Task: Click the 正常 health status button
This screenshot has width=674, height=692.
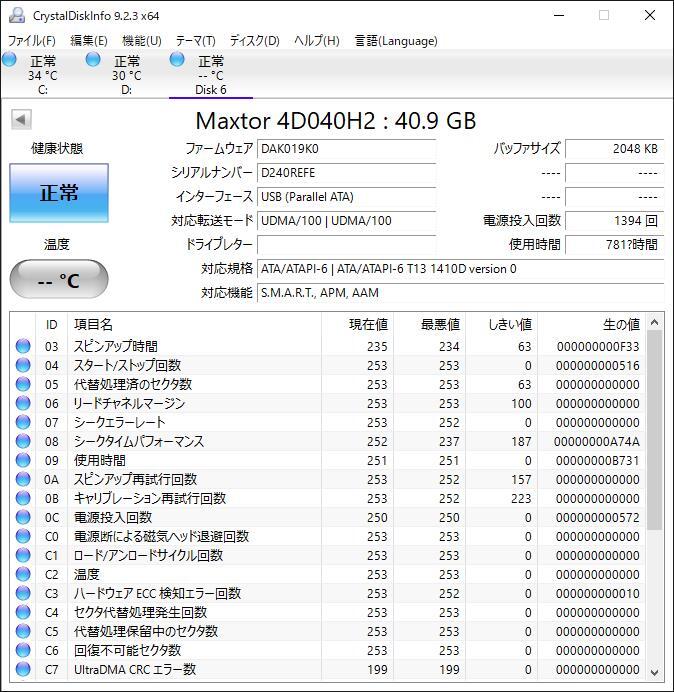Action: pyautogui.click(x=59, y=193)
